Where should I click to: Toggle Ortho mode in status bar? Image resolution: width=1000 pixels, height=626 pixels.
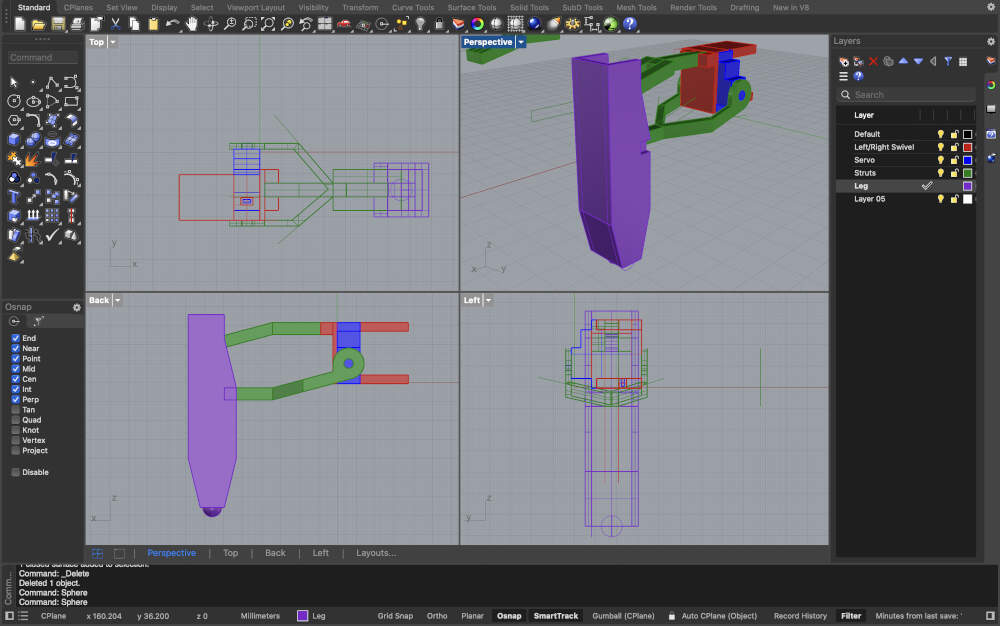click(x=437, y=616)
